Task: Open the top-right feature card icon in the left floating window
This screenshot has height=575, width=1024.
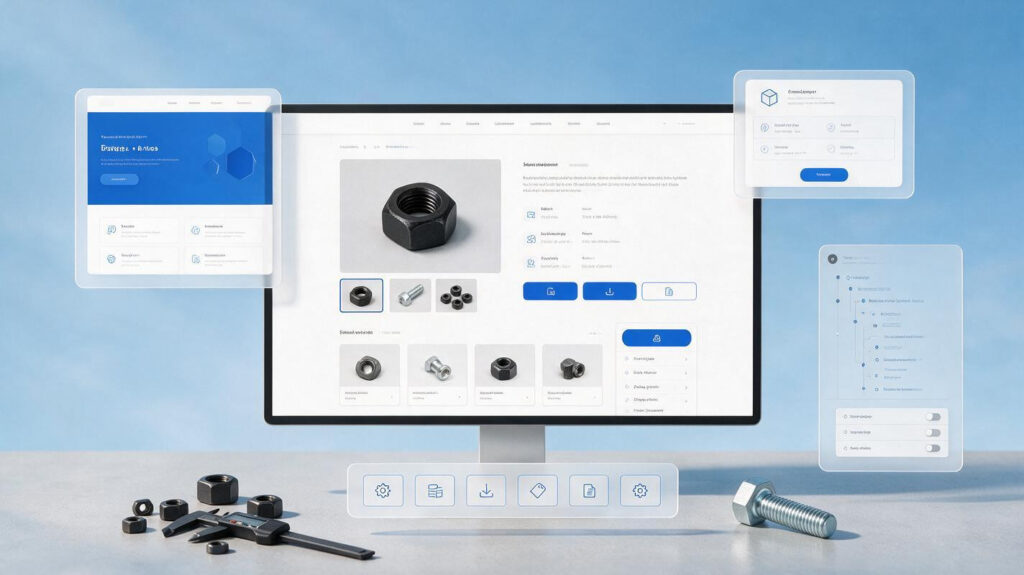Action: [x=195, y=230]
